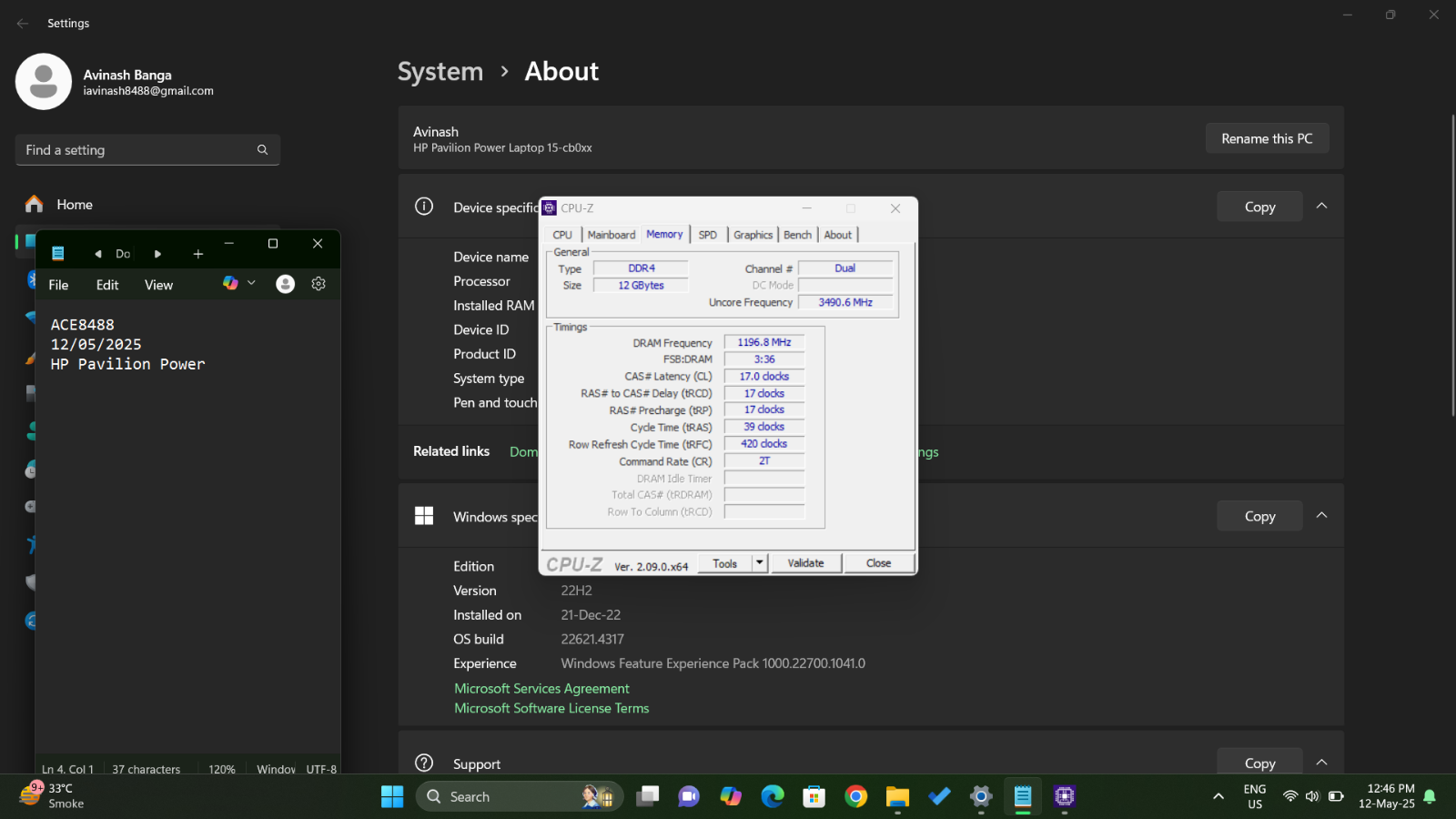This screenshot has height=819, width=1456.
Task: Copy the Support section details
Action: (x=1259, y=763)
